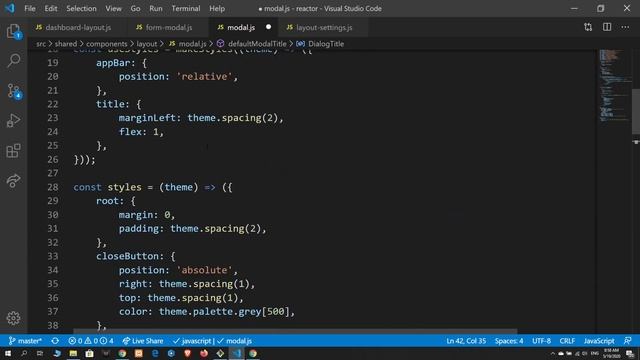Open Microsoft Edge from the taskbar
The image size is (640, 360).
[x=155, y=353]
